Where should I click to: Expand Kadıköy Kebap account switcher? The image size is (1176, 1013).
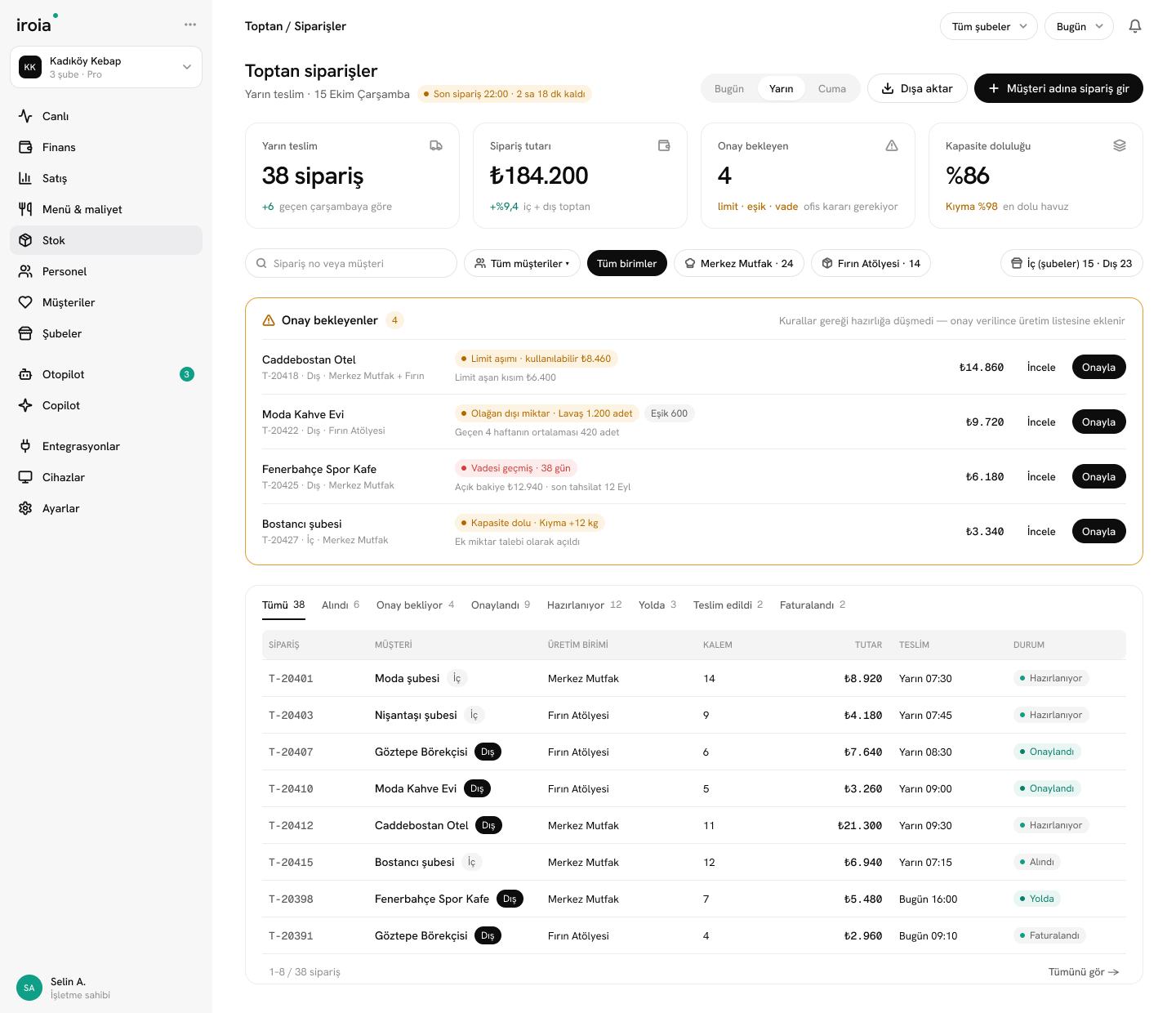click(x=106, y=67)
